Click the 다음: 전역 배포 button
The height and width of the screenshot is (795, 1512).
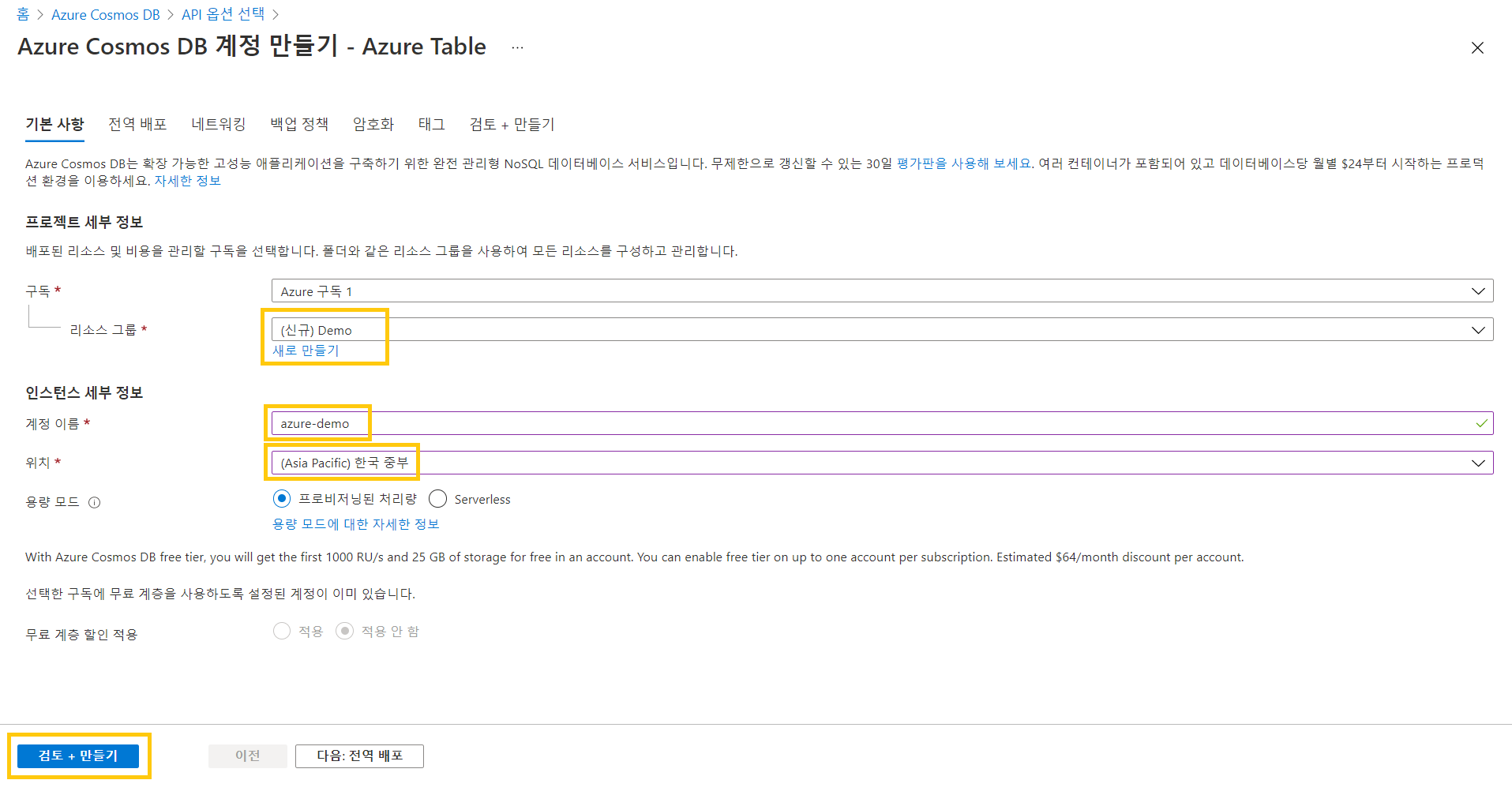[359, 756]
